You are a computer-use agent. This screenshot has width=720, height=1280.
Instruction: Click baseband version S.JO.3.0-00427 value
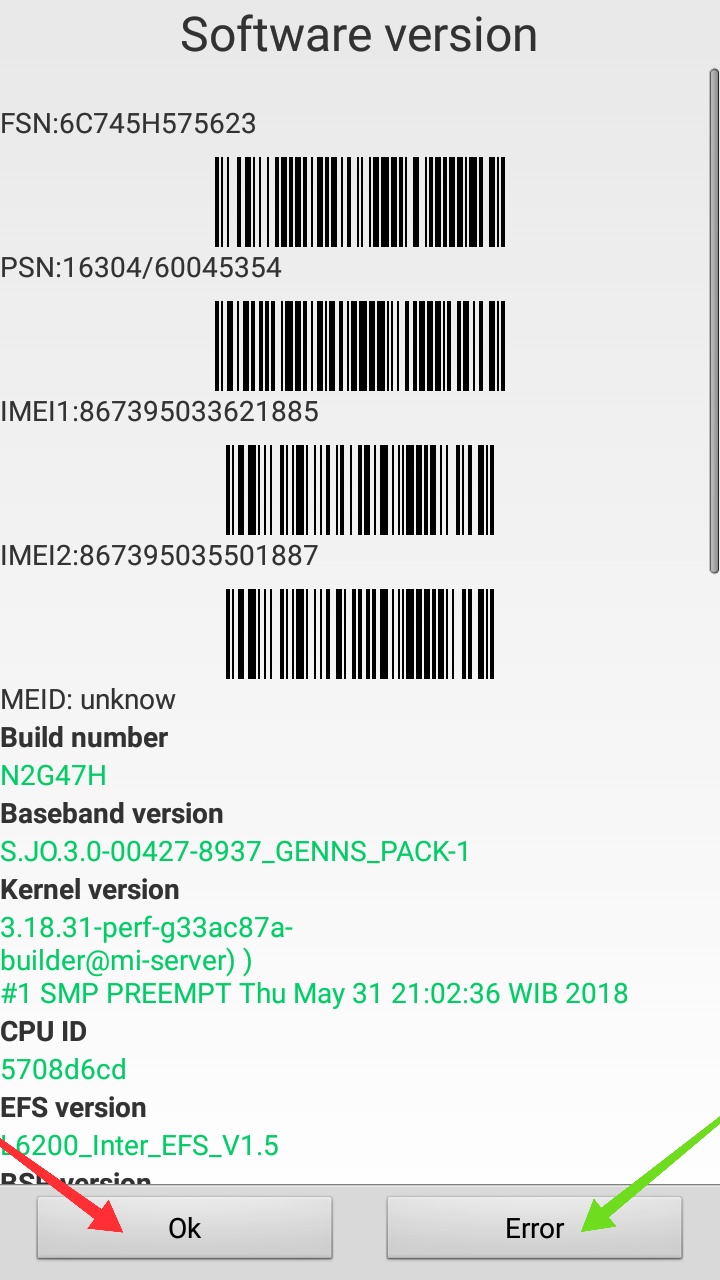[x=235, y=852]
